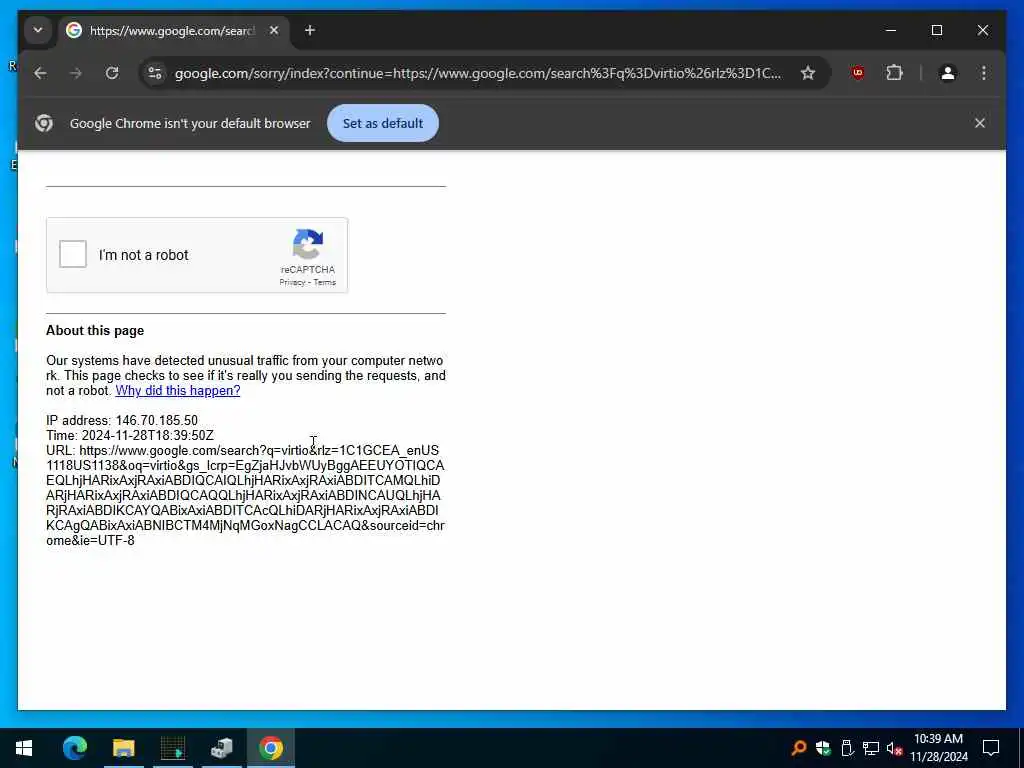This screenshot has height=768, width=1024.
Task: Open File Explorer from the taskbar
Action: pos(123,748)
